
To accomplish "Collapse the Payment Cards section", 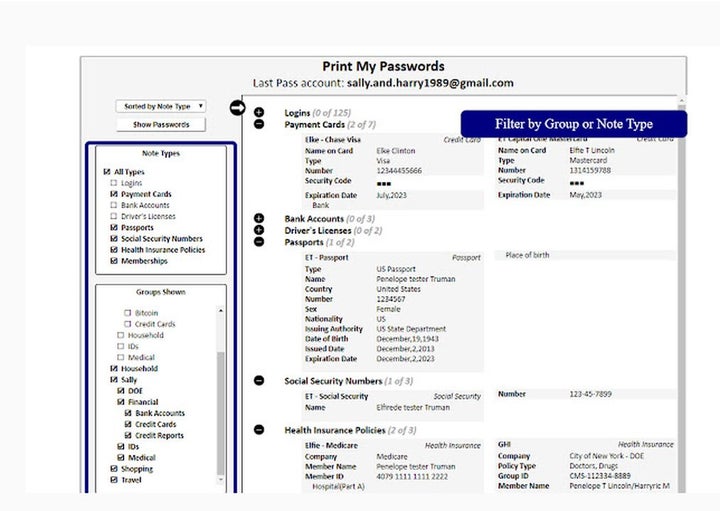I will click(259, 125).
